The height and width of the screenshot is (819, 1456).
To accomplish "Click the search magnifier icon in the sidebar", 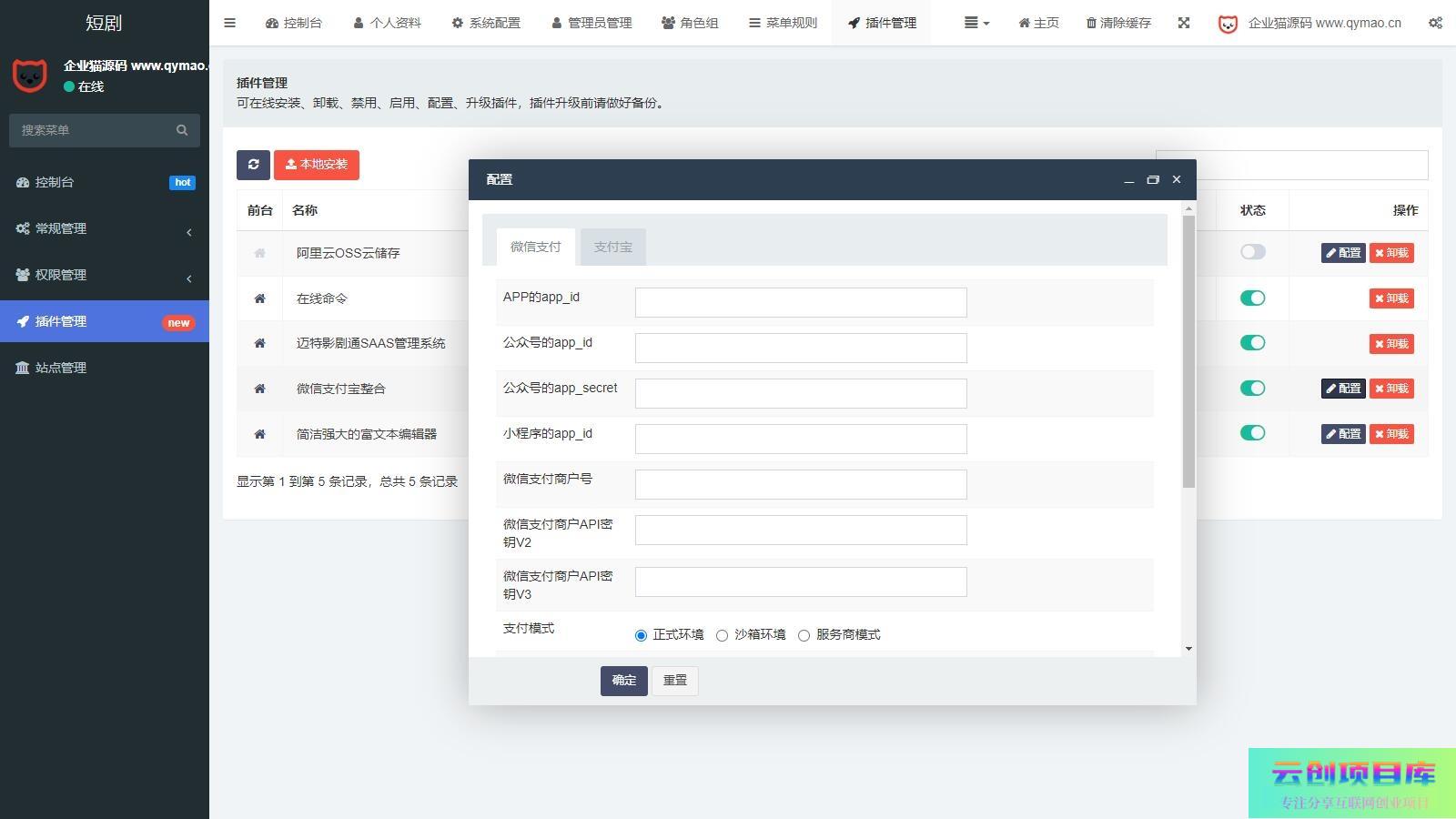I will pyautogui.click(x=182, y=130).
